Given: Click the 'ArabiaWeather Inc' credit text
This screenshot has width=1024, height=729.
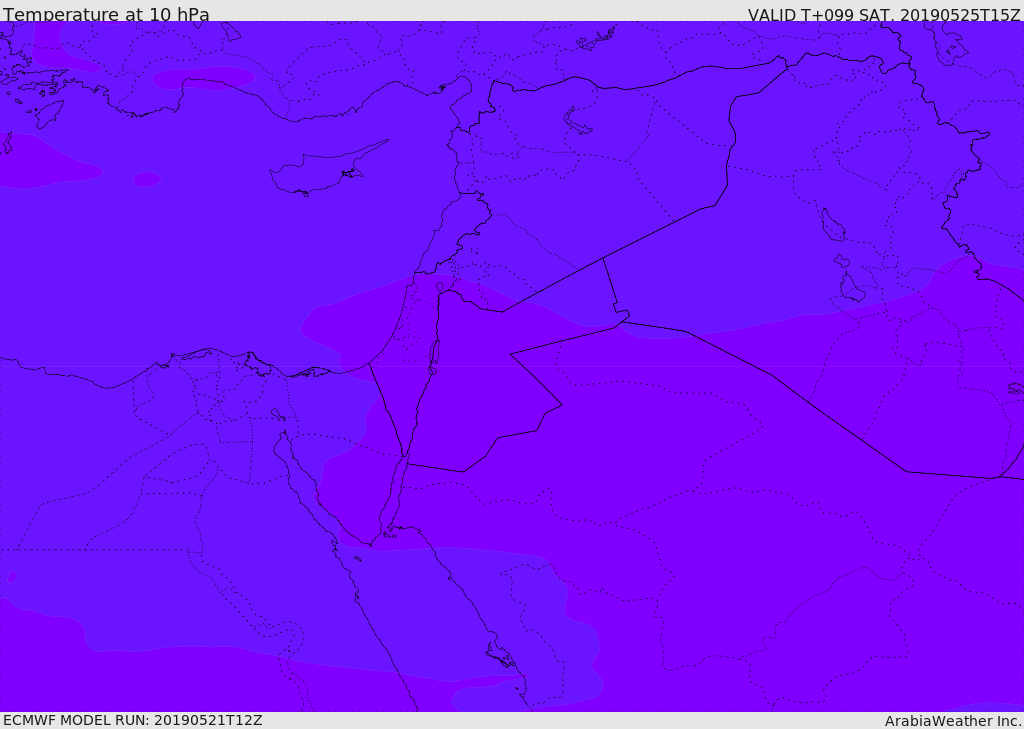Looking at the screenshot, I should [953, 721].
